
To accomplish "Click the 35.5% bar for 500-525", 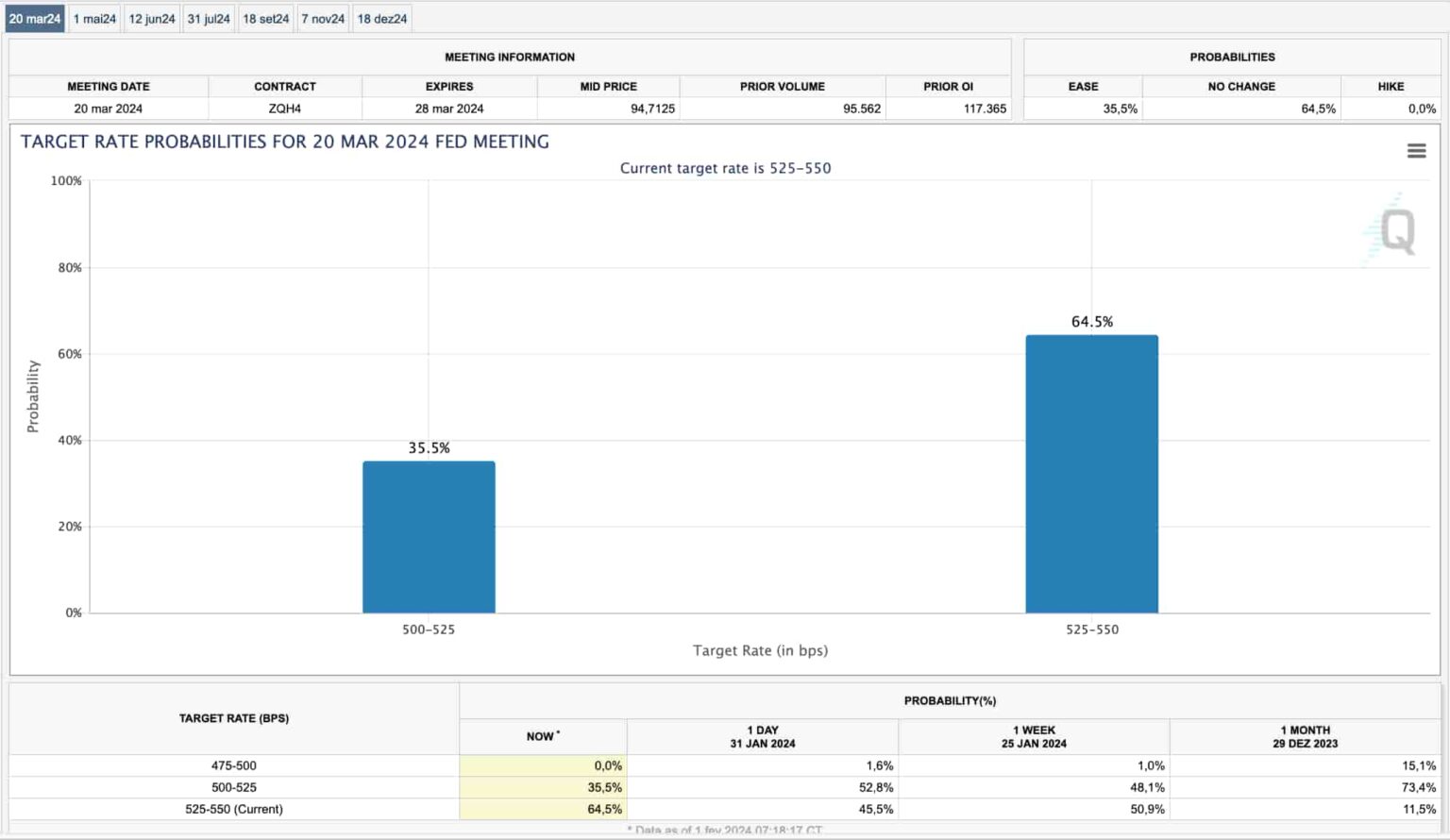I will click(x=428, y=538).
